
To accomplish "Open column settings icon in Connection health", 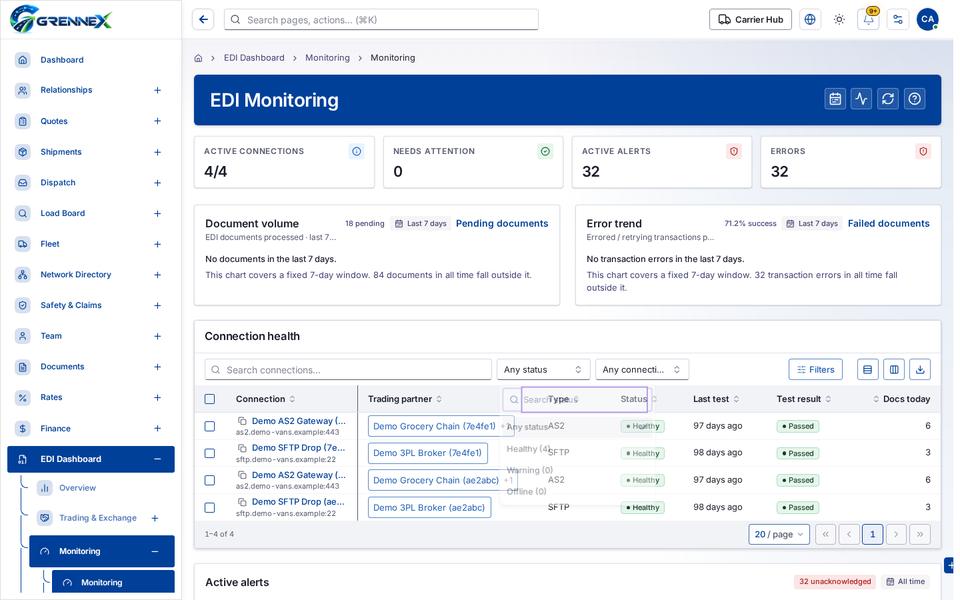I will (894, 370).
